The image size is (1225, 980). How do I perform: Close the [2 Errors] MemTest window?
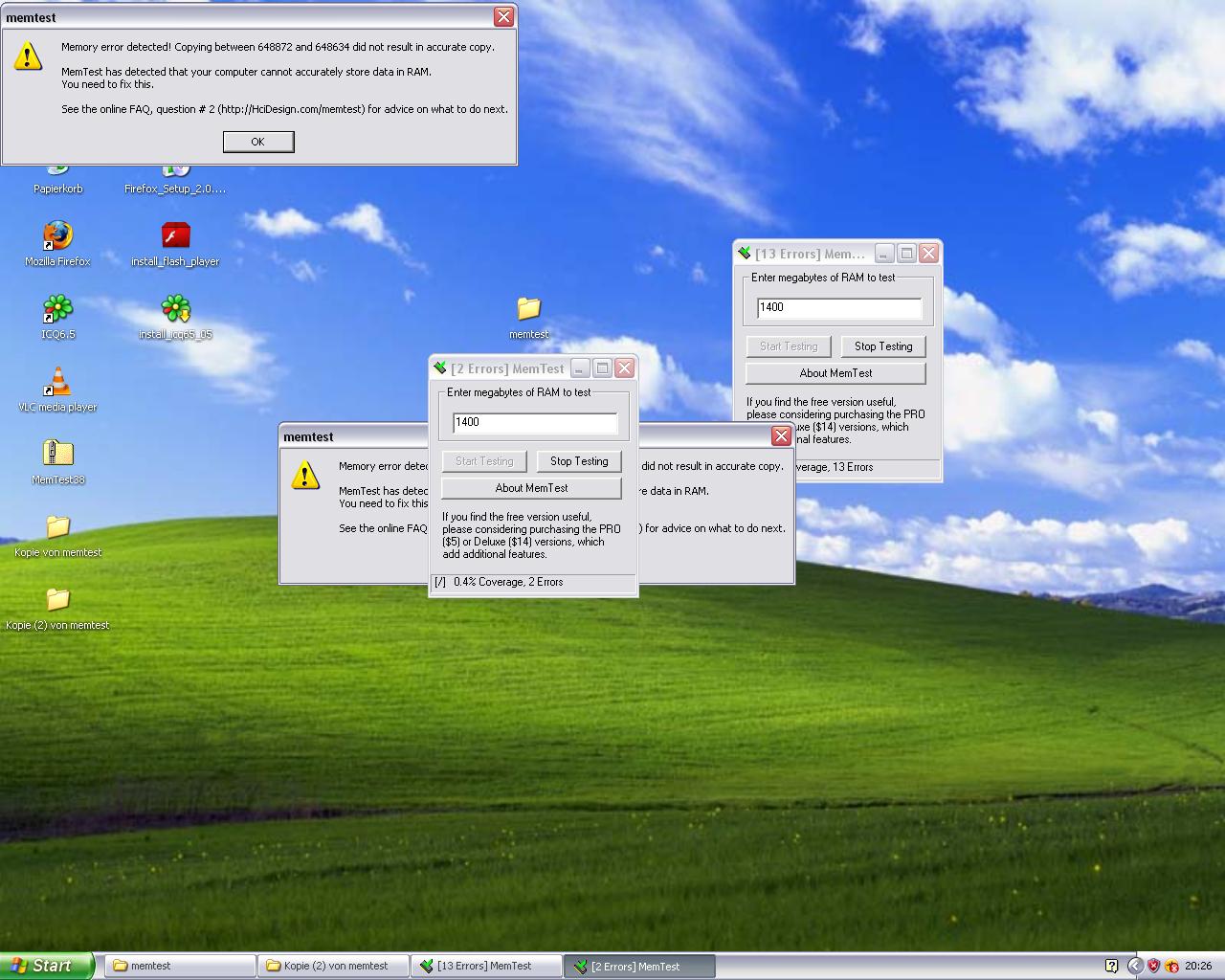point(625,367)
